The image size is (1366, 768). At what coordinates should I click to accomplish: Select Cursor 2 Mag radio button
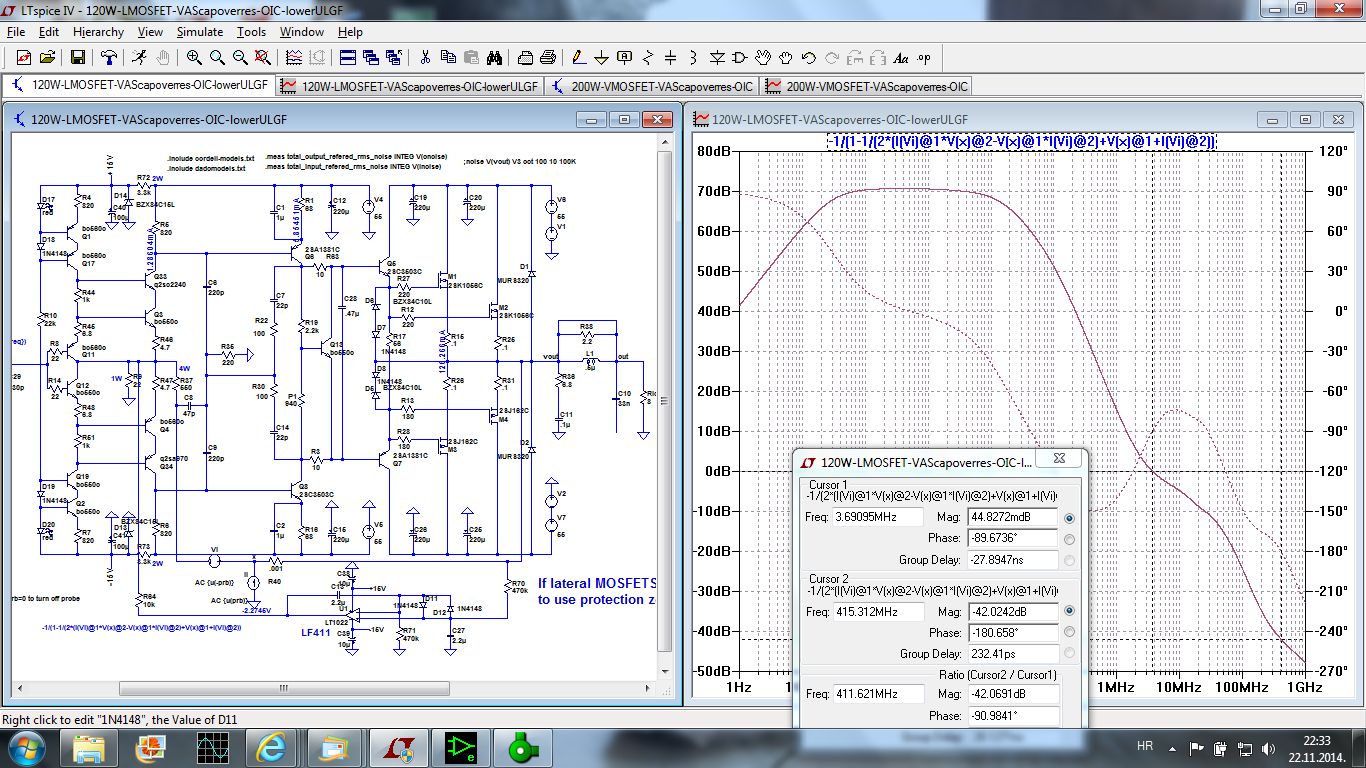coord(1070,611)
